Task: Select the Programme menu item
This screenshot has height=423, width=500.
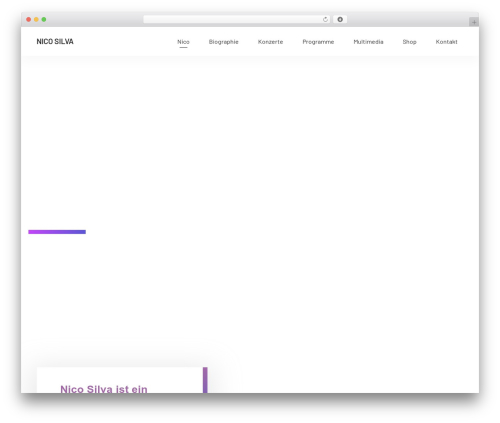Action: (318, 42)
